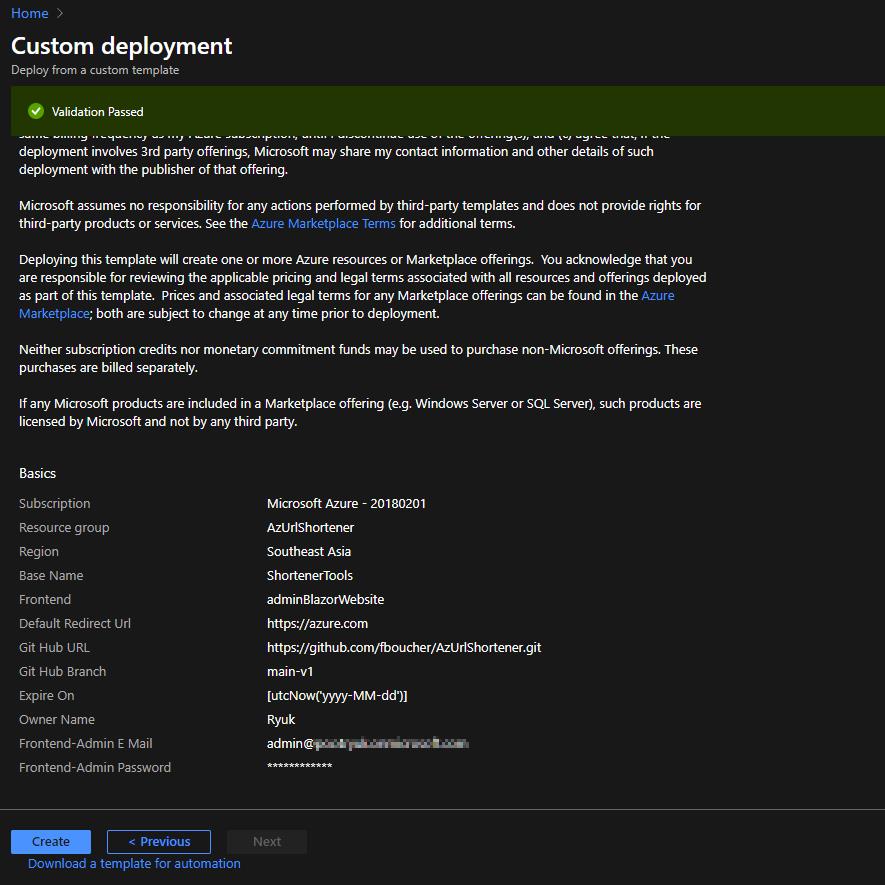The width and height of the screenshot is (885, 885).
Task: Select redirect value 'https://azure.com'
Action: (x=317, y=624)
